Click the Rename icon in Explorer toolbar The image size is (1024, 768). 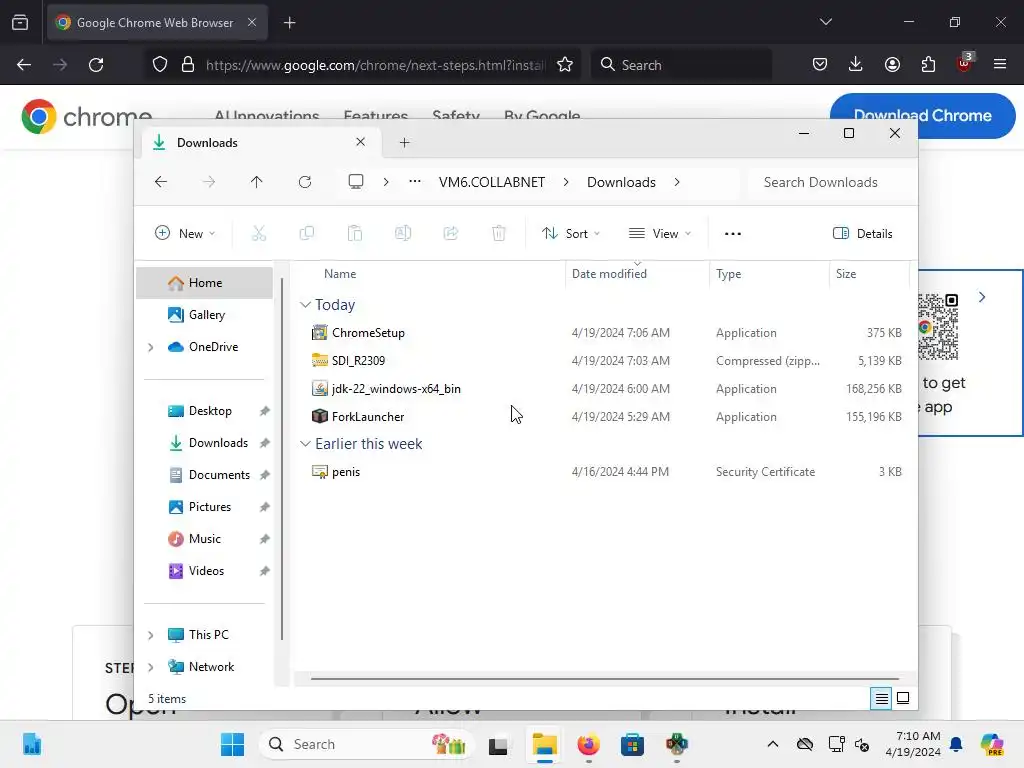[403, 233]
